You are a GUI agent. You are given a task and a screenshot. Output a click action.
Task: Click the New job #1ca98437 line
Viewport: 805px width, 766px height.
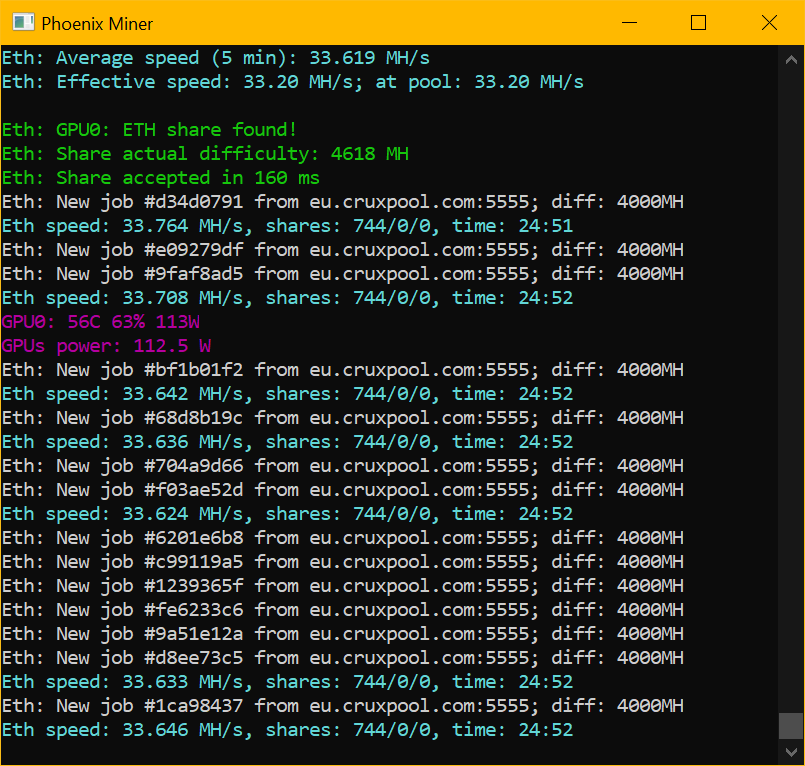(x=342, y=706)
